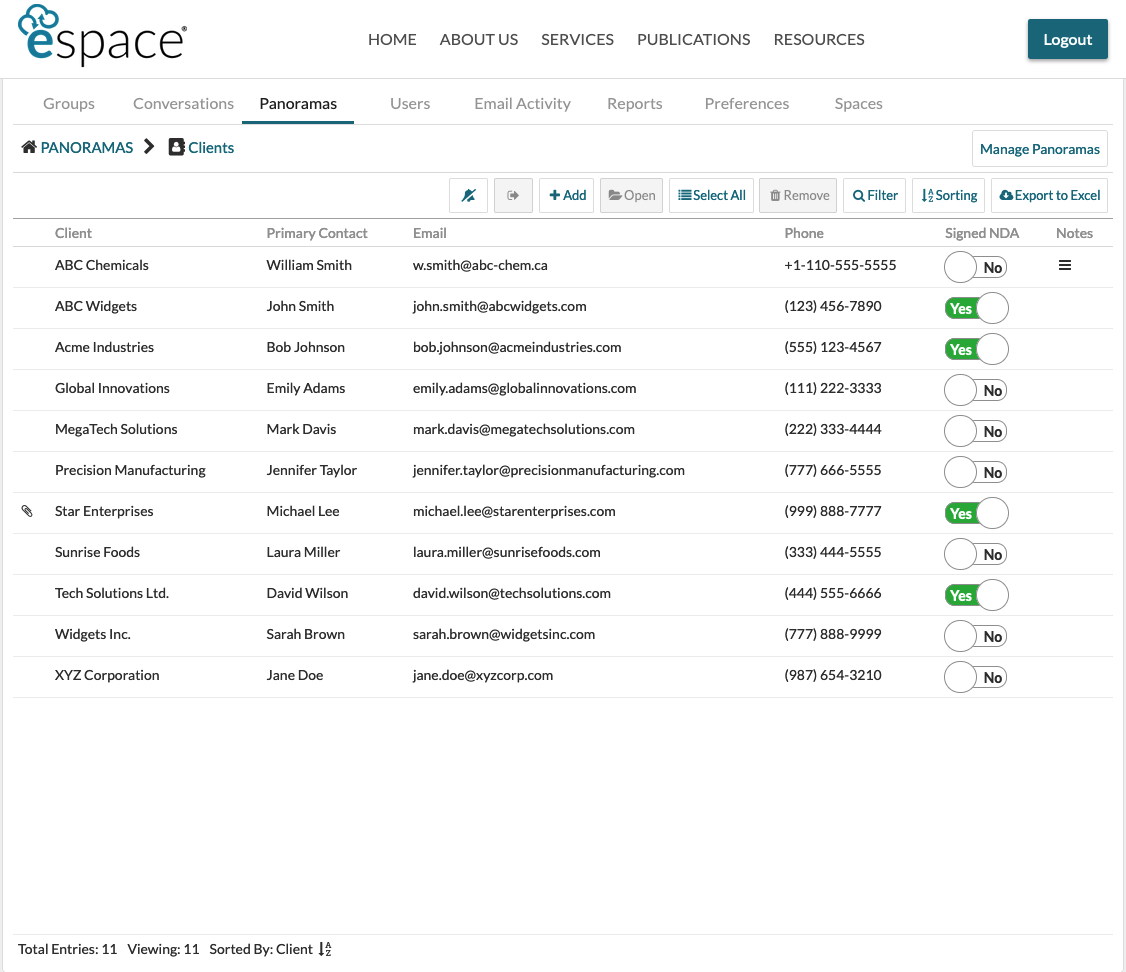Open the Filter search tool
This screenshot has height=972, width=1126.
coord(875,195)
